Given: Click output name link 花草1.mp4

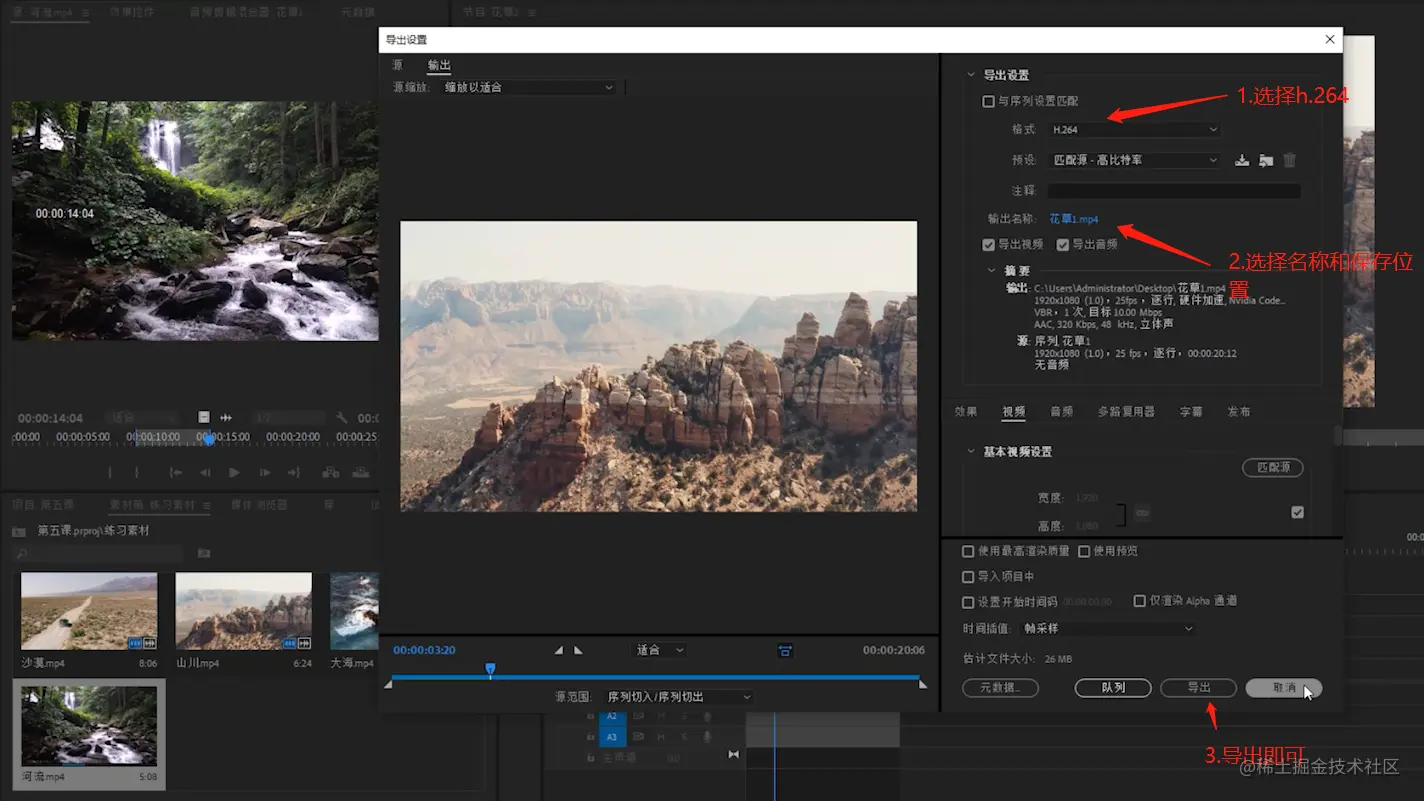Looking at the screenshot, I should (1074, 219).
